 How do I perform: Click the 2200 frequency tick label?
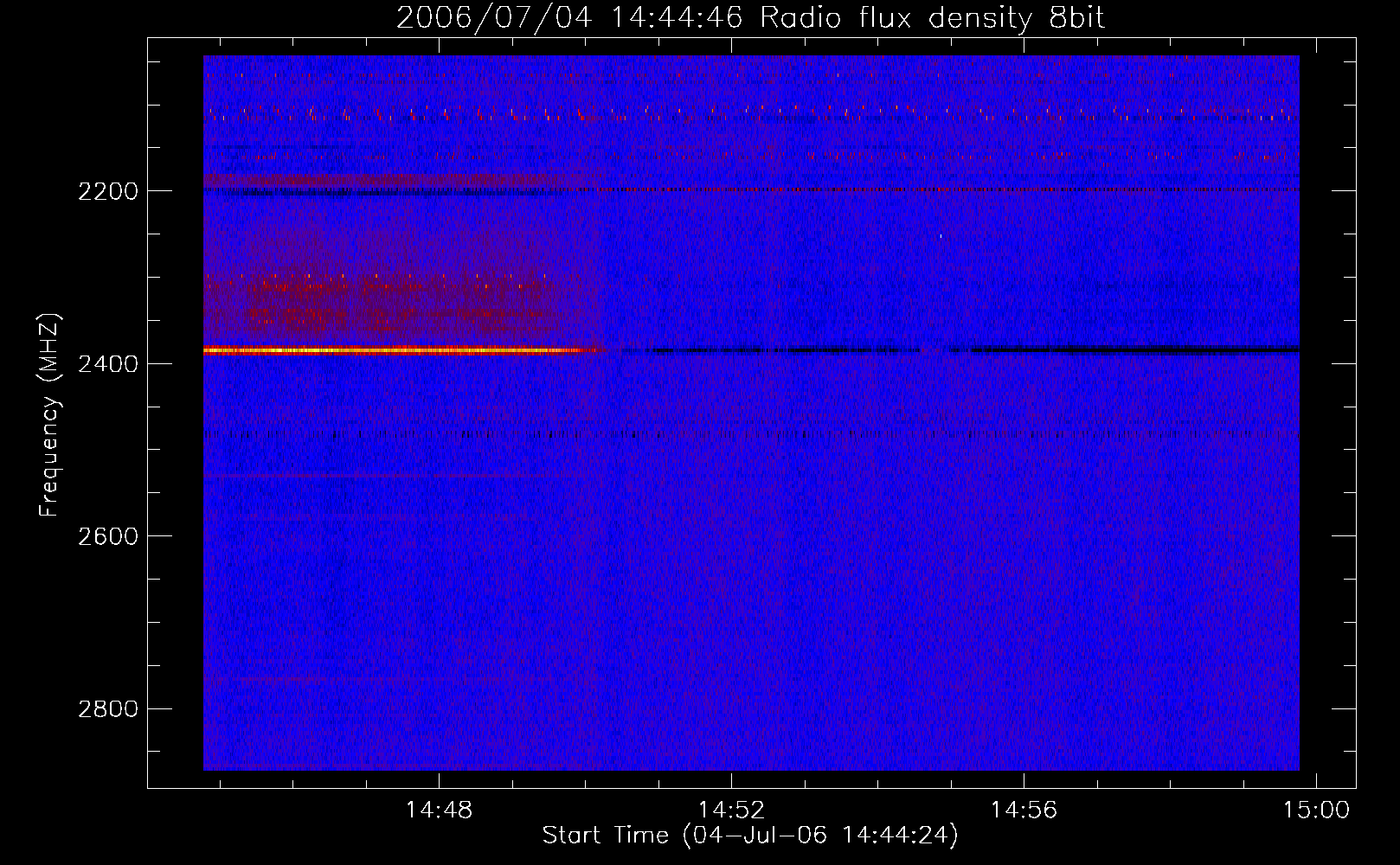pyautogui.click(x=108, y=191)
